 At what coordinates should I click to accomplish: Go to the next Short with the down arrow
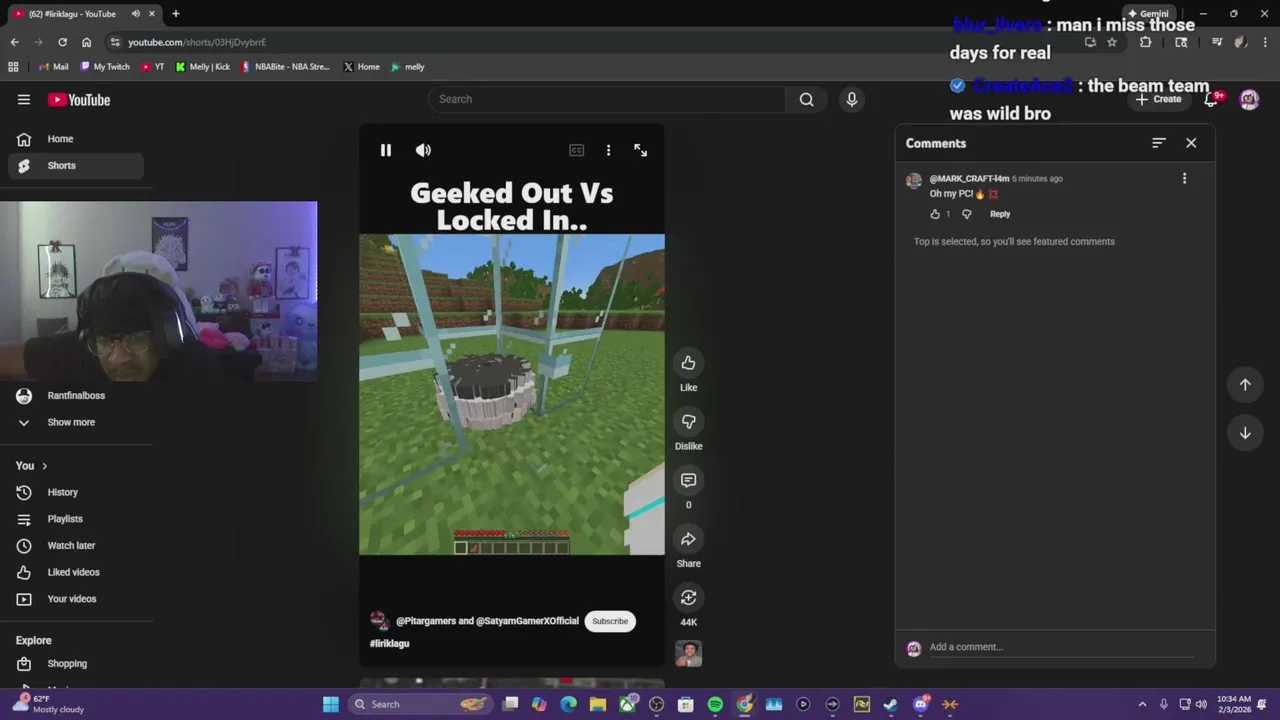click(x=1245, y=433)
